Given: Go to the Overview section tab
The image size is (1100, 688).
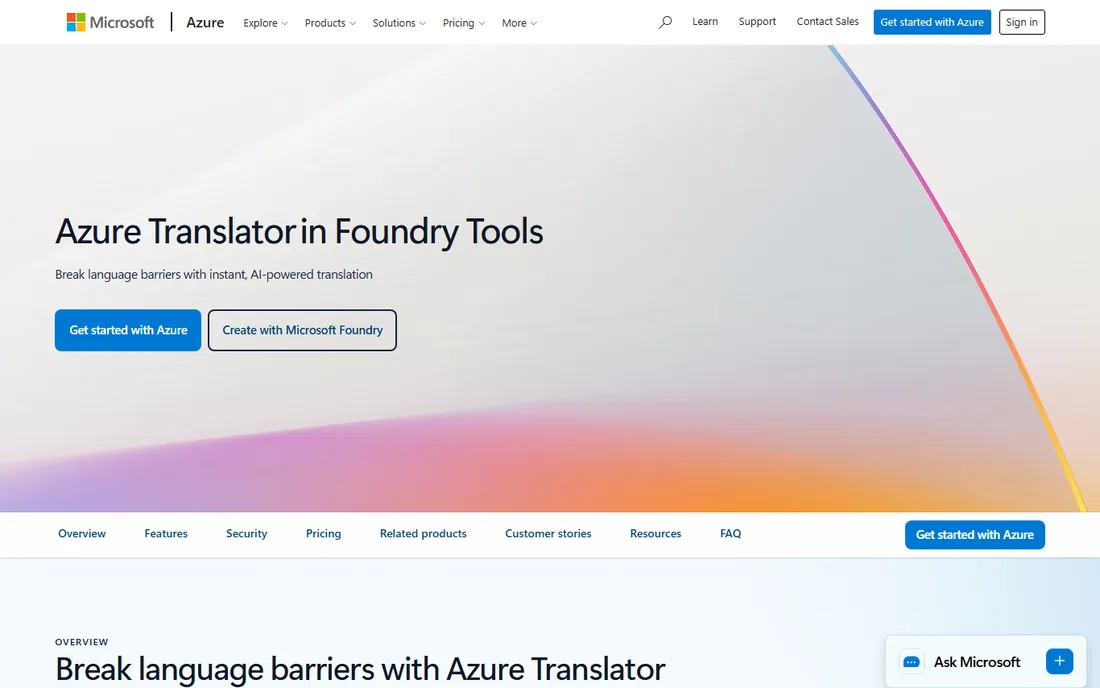Looking at the screenshot, I should (82, 534).
